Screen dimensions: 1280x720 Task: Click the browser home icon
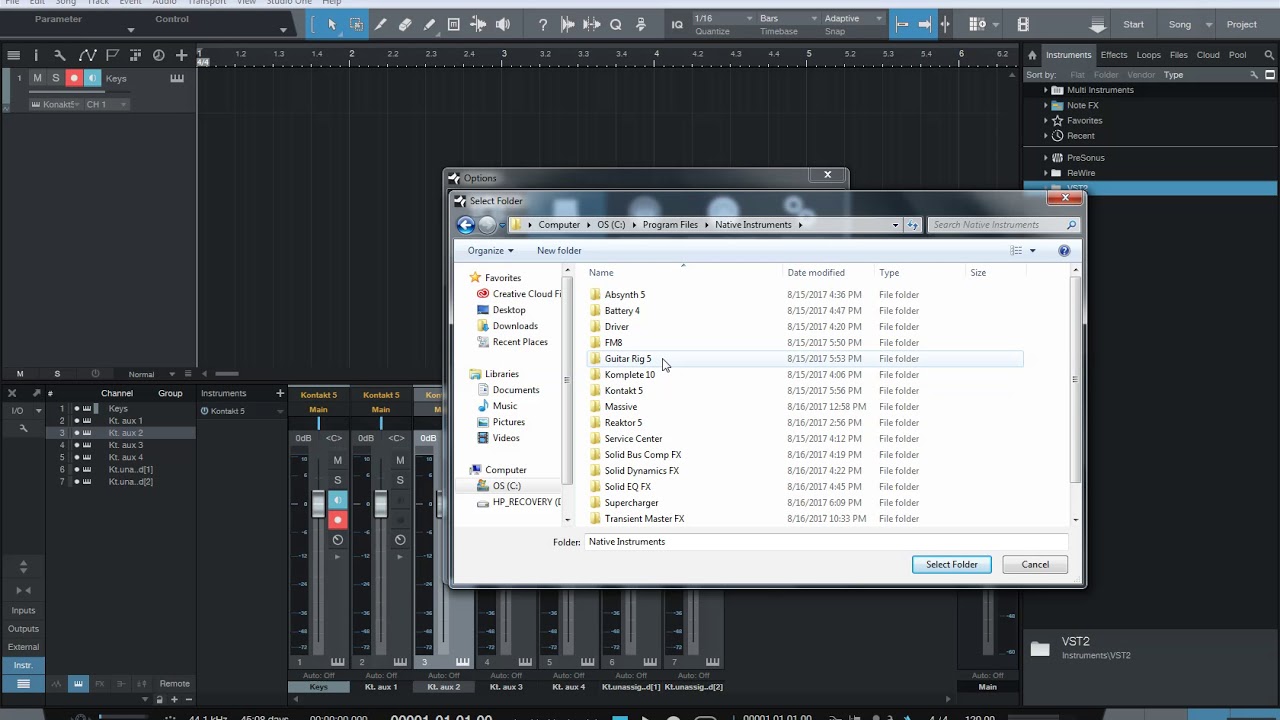point(1032,55)
